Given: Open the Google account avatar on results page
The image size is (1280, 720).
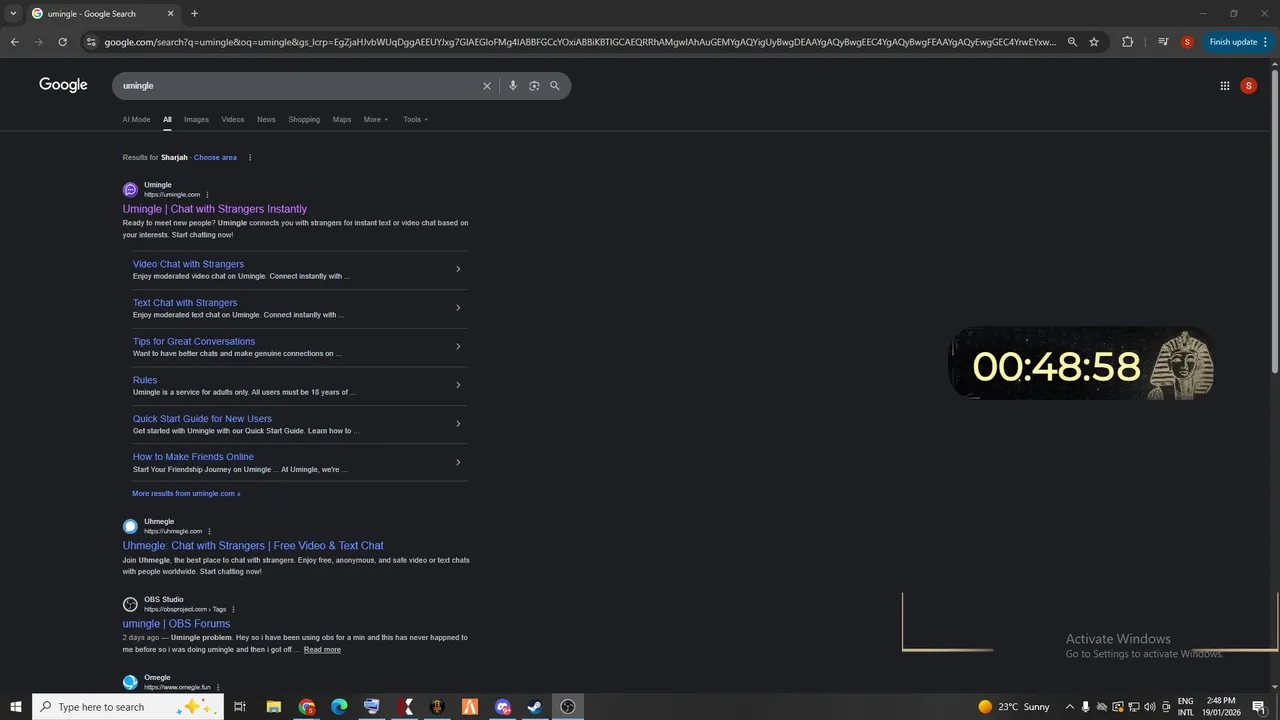Looking at the screenshot, I should click(x=1248, y=86).
